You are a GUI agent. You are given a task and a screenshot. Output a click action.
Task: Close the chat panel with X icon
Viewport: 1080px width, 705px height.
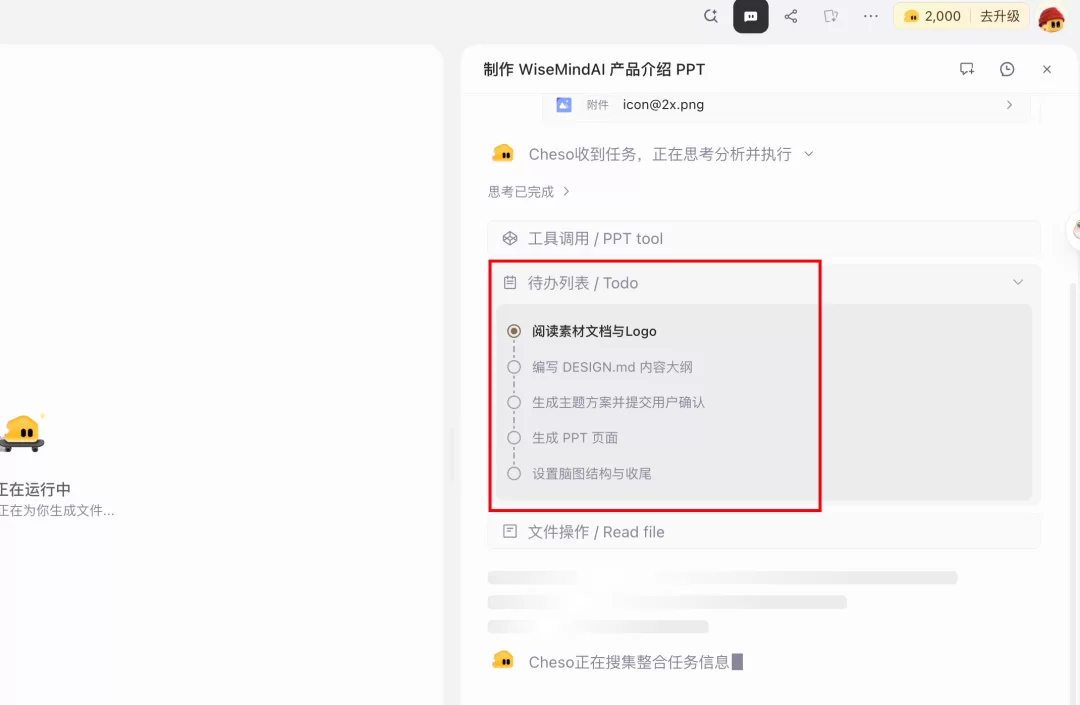1047,69
